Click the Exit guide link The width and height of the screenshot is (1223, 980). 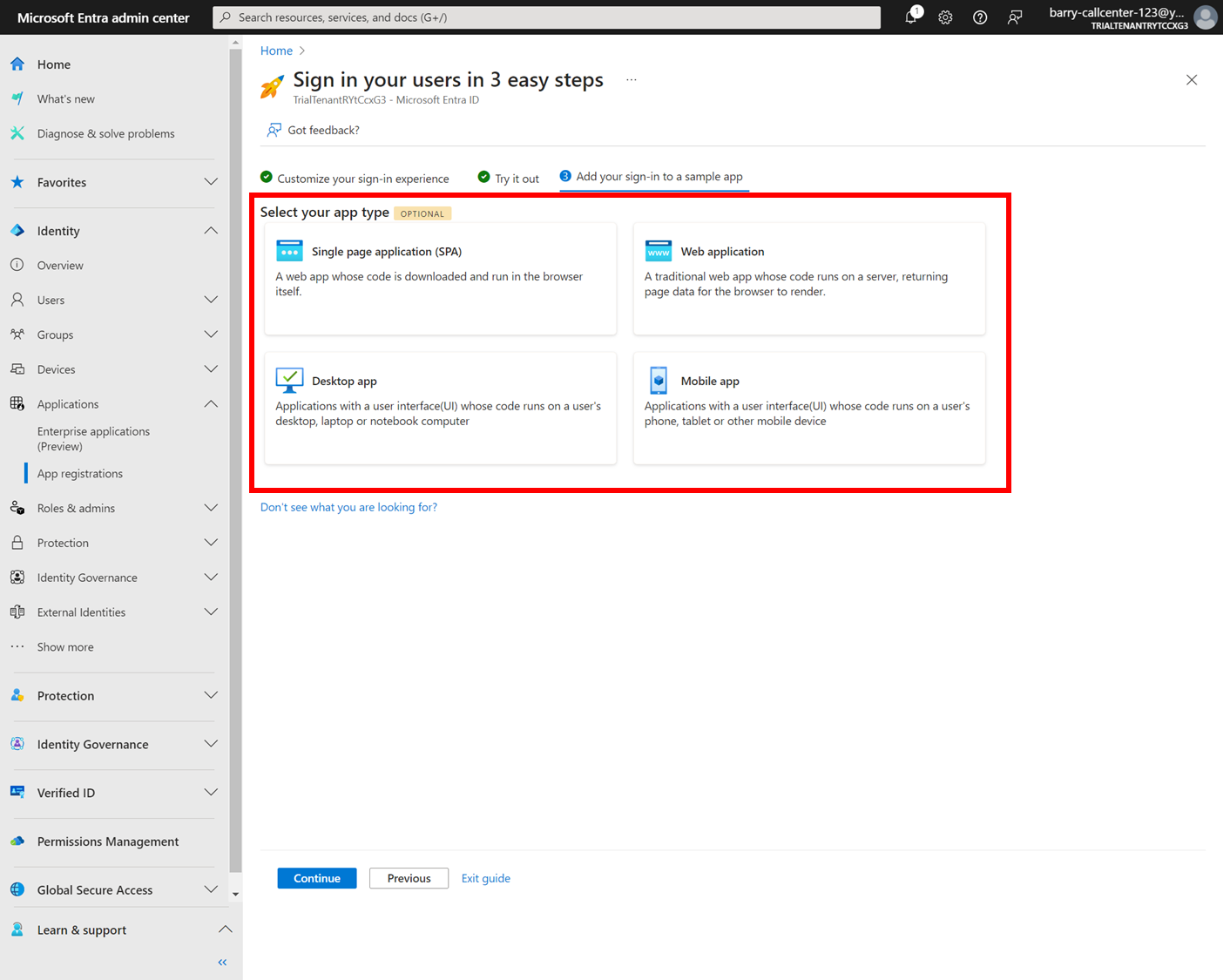tap(486, 878)
